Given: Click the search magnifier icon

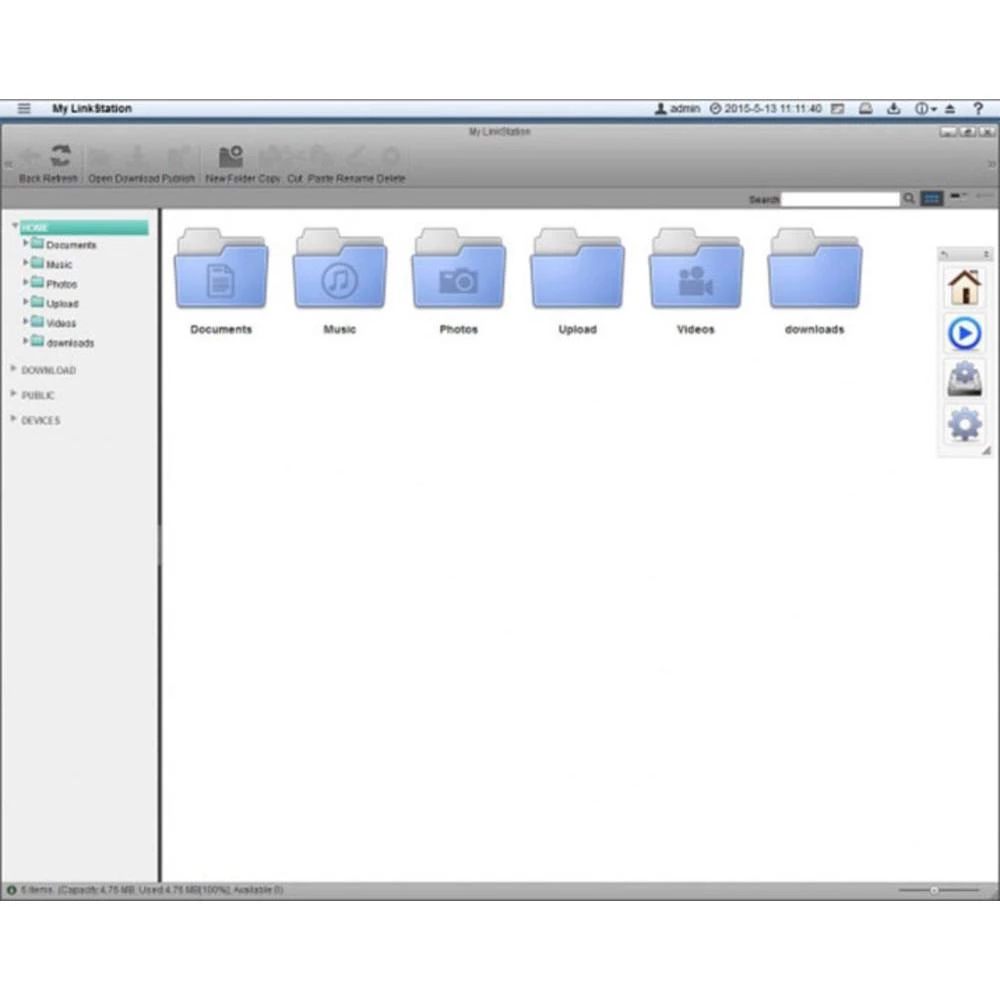Looking at the screenshot, I should (x=909, y=199).
